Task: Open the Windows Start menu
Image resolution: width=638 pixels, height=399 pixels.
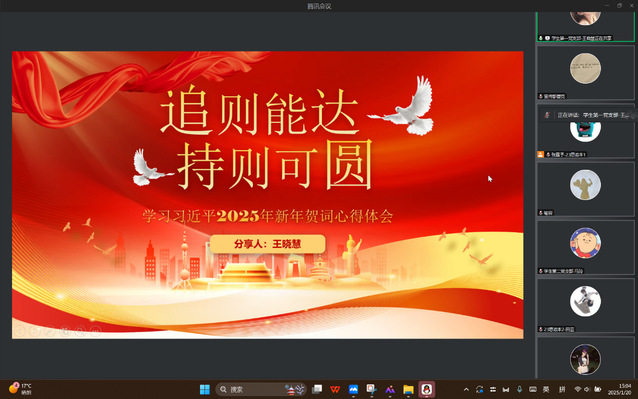Action: tap(205, 389)
